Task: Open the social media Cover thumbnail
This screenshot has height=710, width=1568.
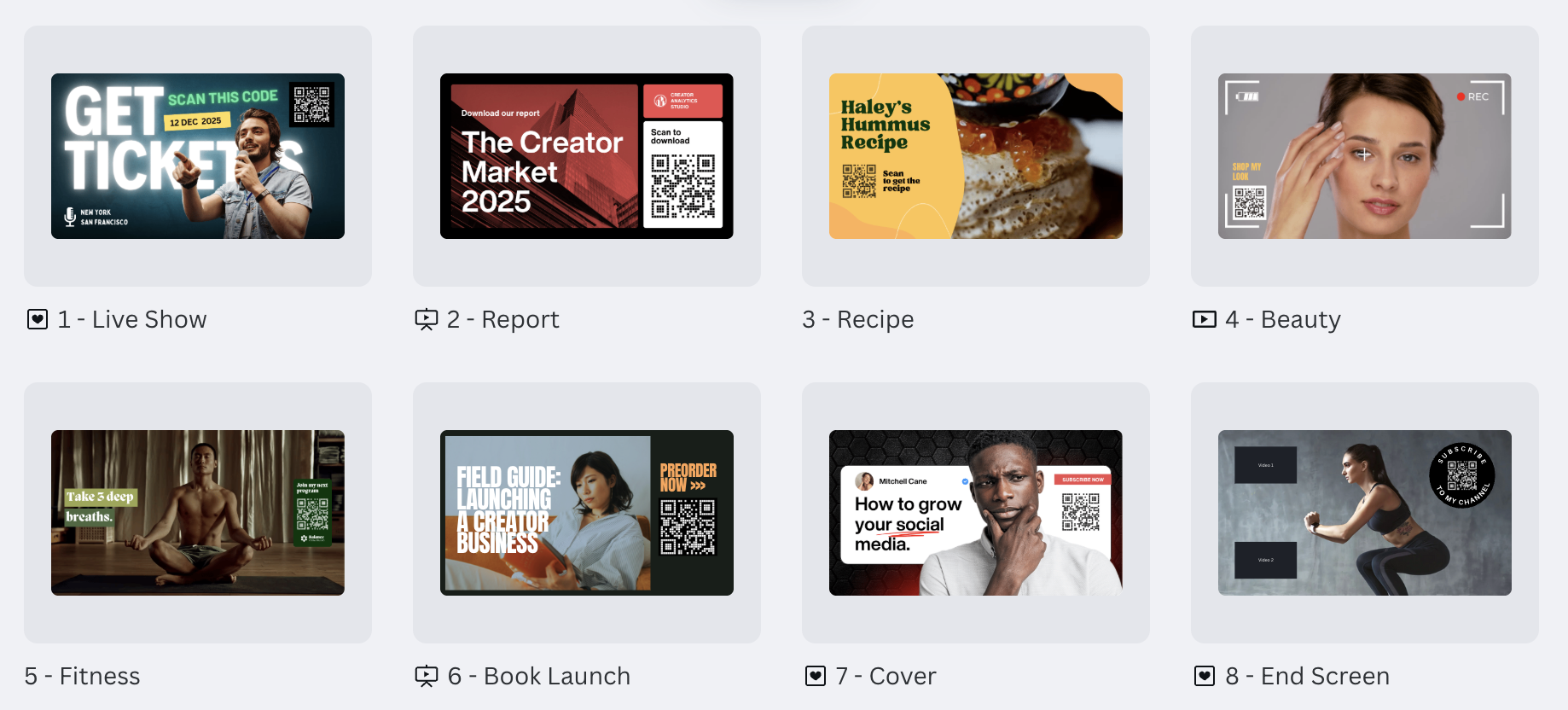Action: click(976, 513)
